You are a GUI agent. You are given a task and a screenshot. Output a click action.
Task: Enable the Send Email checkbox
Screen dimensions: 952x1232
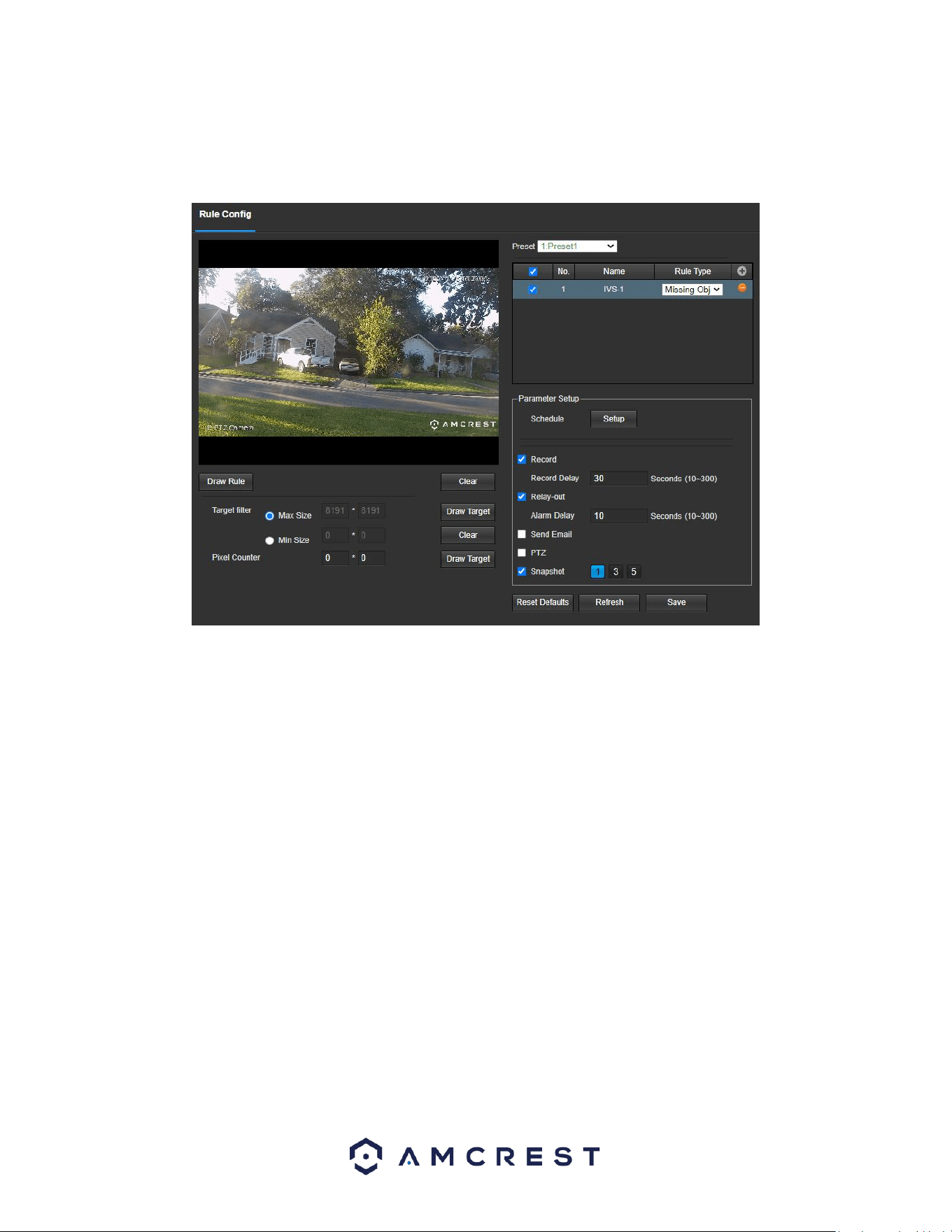522,534
